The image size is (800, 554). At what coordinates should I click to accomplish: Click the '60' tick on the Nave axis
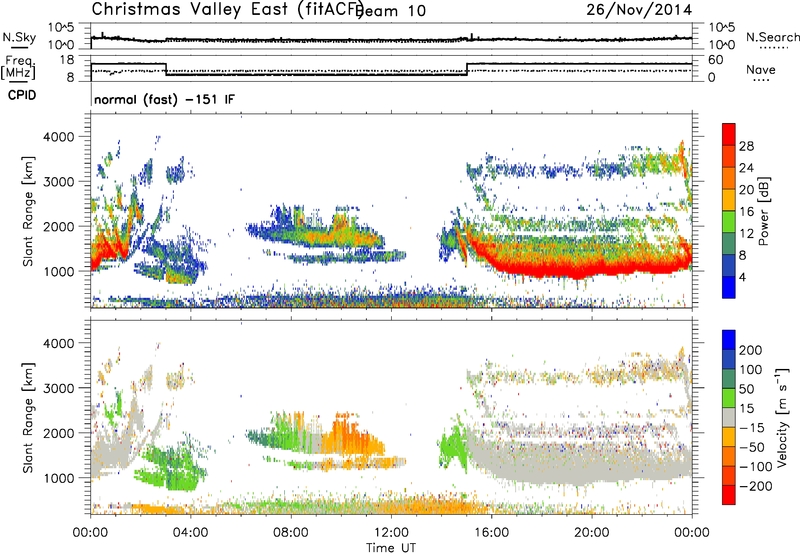pos(716,60)
